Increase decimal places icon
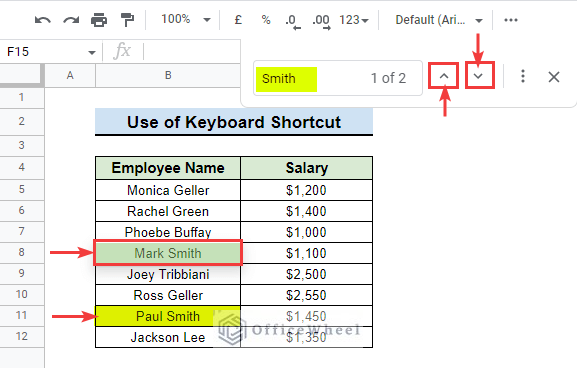The width and height of the screenshot is (577, 368). pyautogui.click(x=321, y=21)
